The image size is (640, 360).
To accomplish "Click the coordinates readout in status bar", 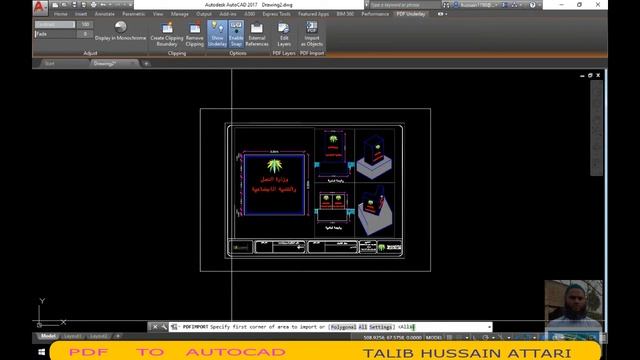I will tap(392, 338).
